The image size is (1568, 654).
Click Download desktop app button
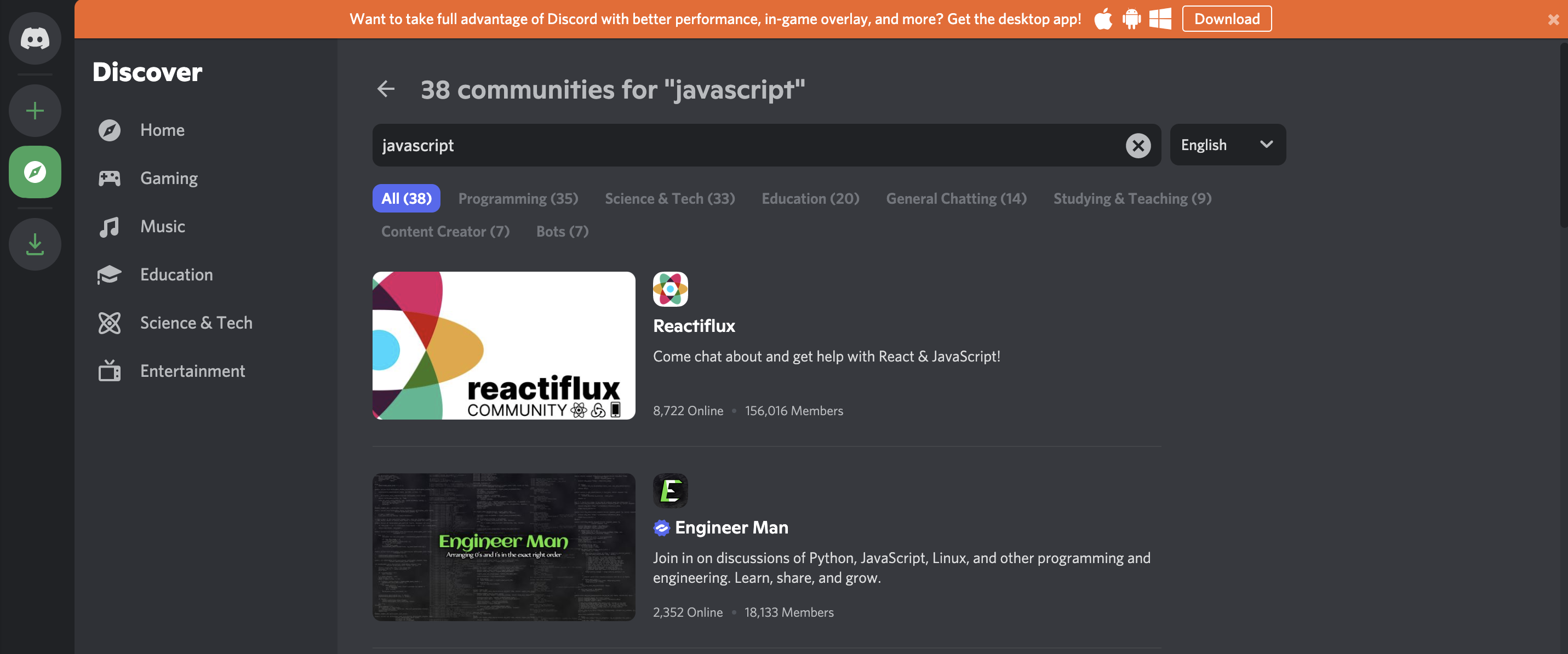pos(1226,18)
